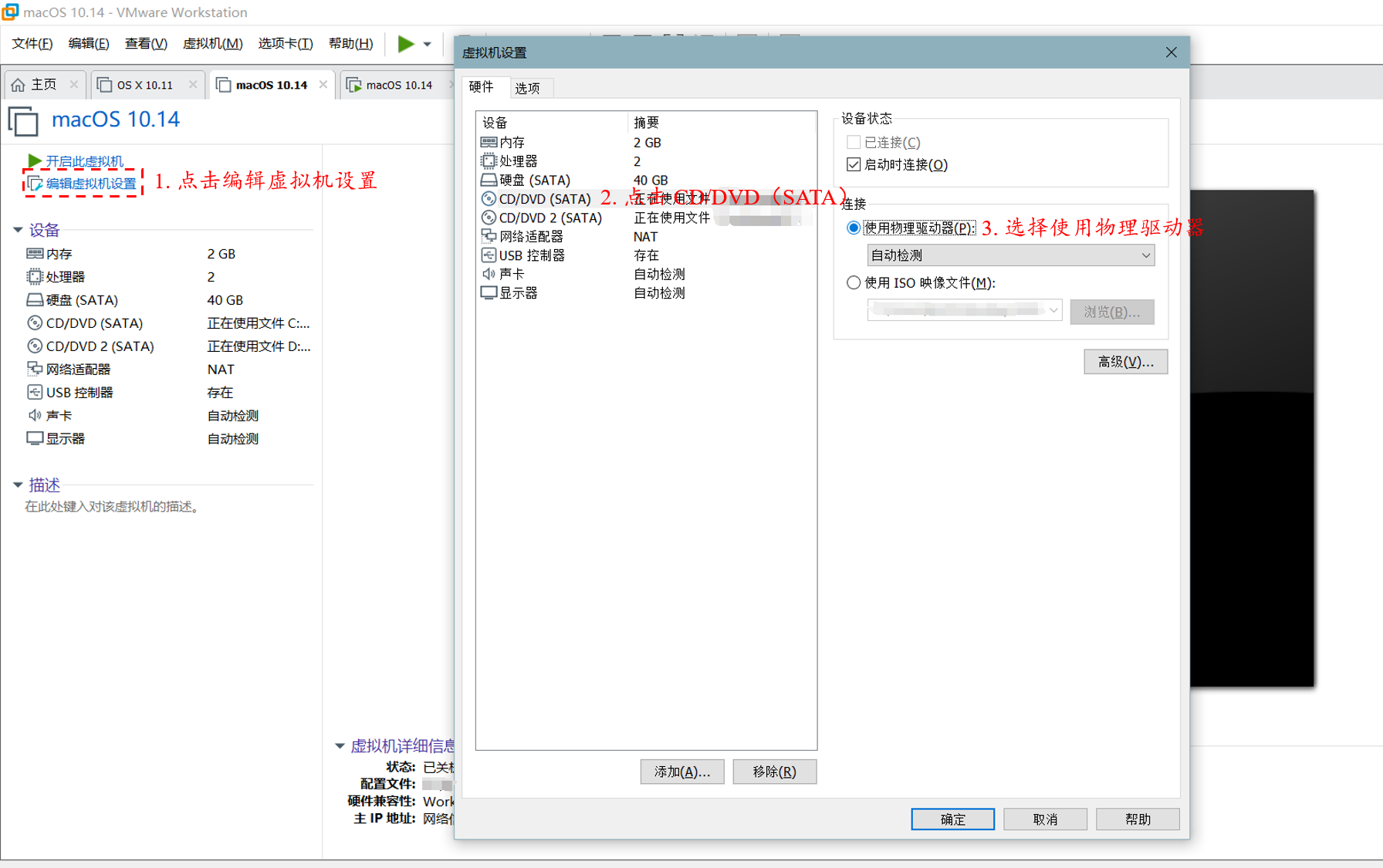Screen dimensions: 1383x868
Task: Click the edit virtual machine settings icon
Action: [x=35, y=184]
